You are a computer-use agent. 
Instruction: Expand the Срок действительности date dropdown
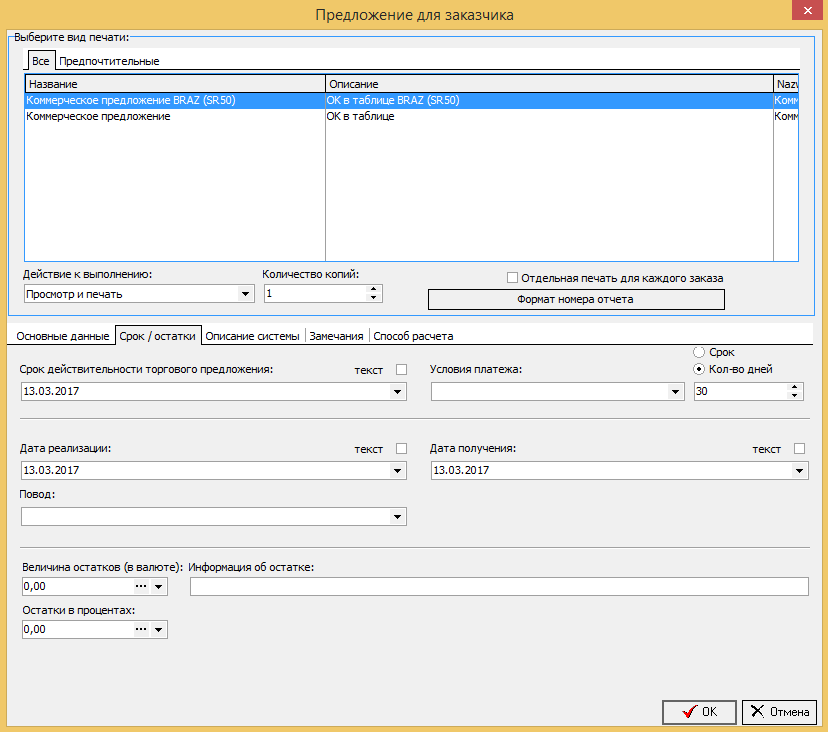[x=398, y=392]
